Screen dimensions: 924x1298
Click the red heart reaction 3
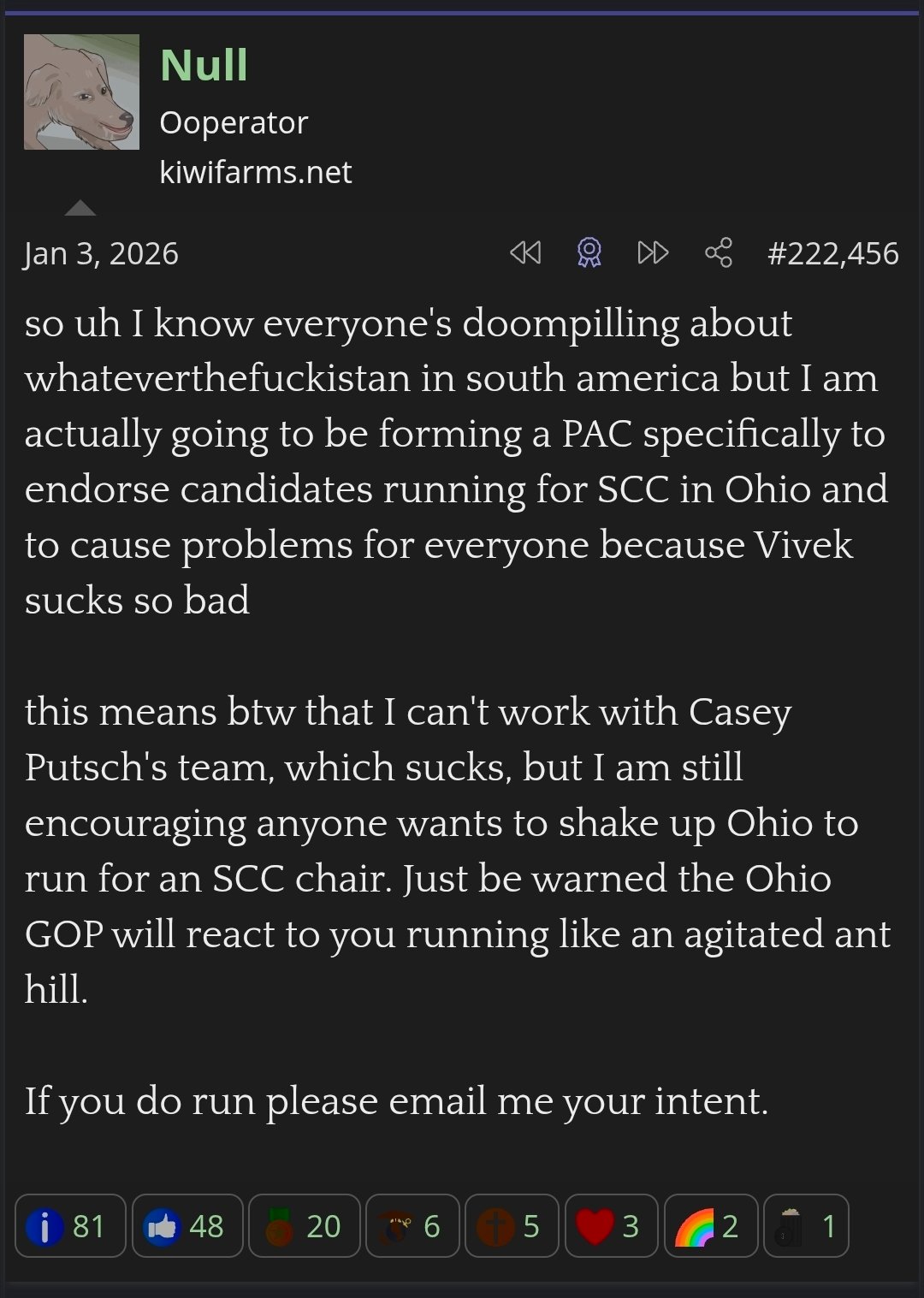coord(611,1225)
